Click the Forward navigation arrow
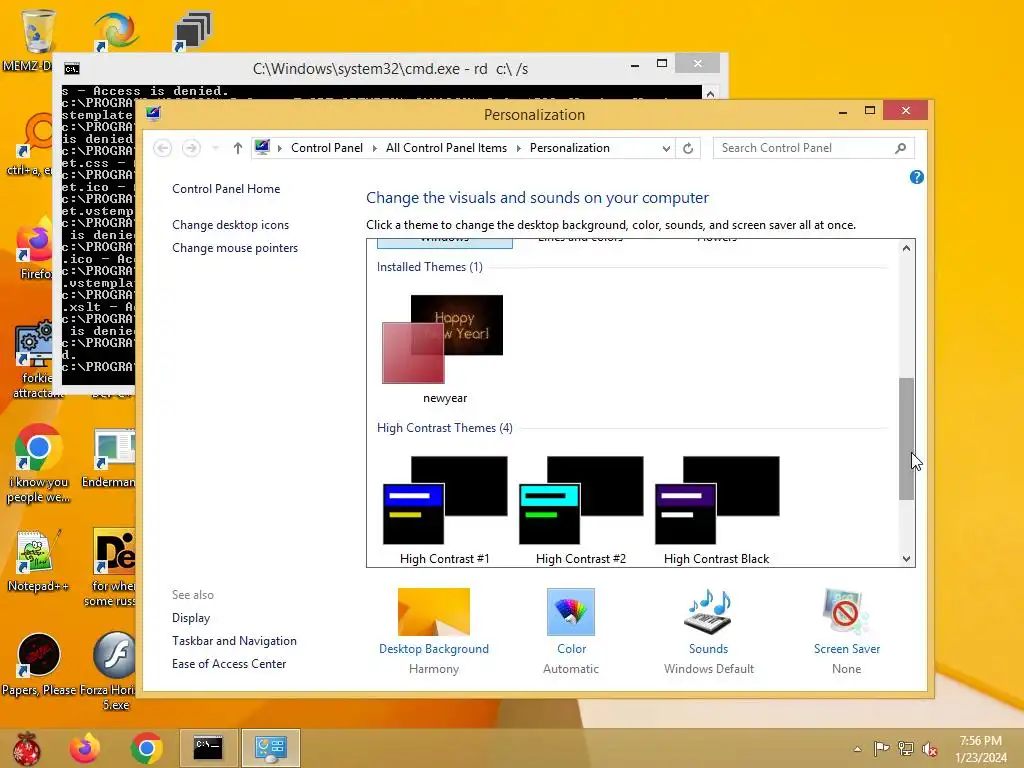 point(191,148)
